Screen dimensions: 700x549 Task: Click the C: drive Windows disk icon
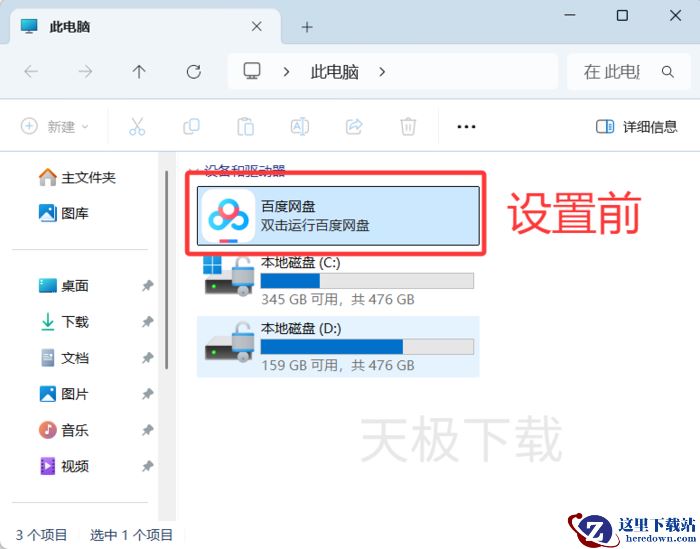[229, 276]
